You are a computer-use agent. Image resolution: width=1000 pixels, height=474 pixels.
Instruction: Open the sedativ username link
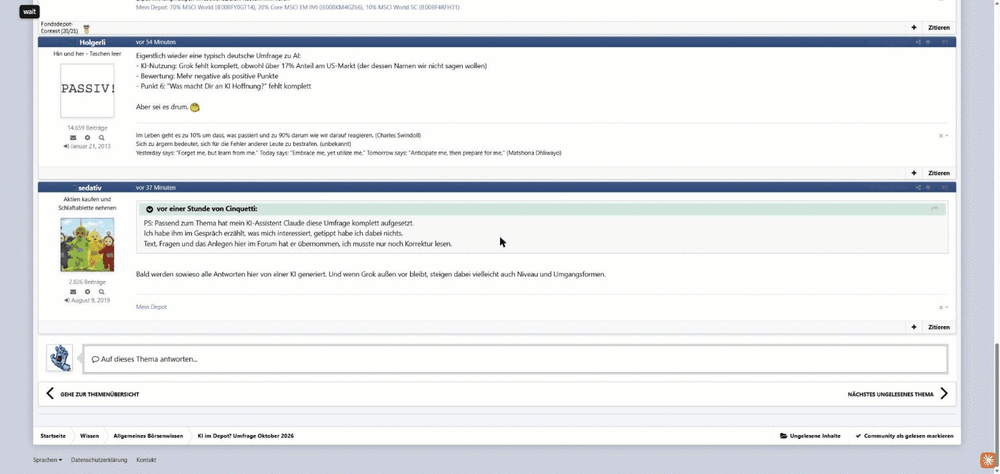point(90,188)
